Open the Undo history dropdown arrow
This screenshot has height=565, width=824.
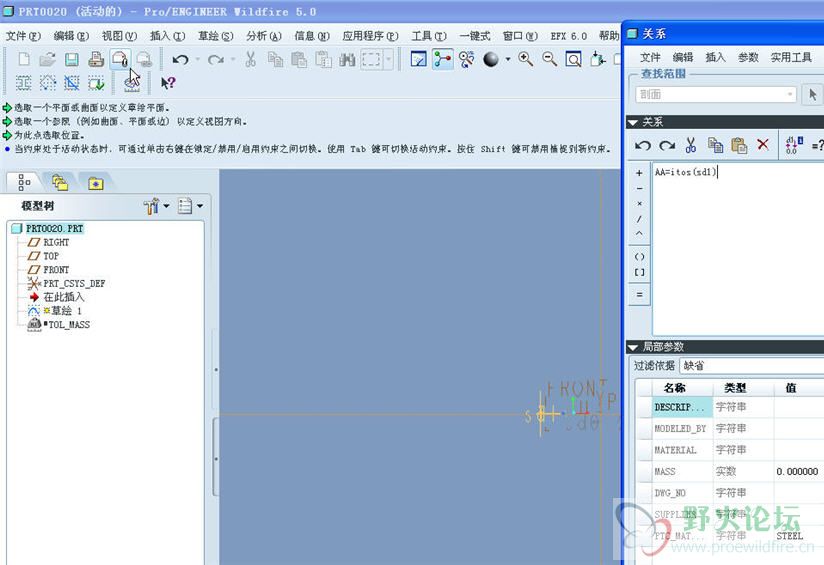point(198,59)
